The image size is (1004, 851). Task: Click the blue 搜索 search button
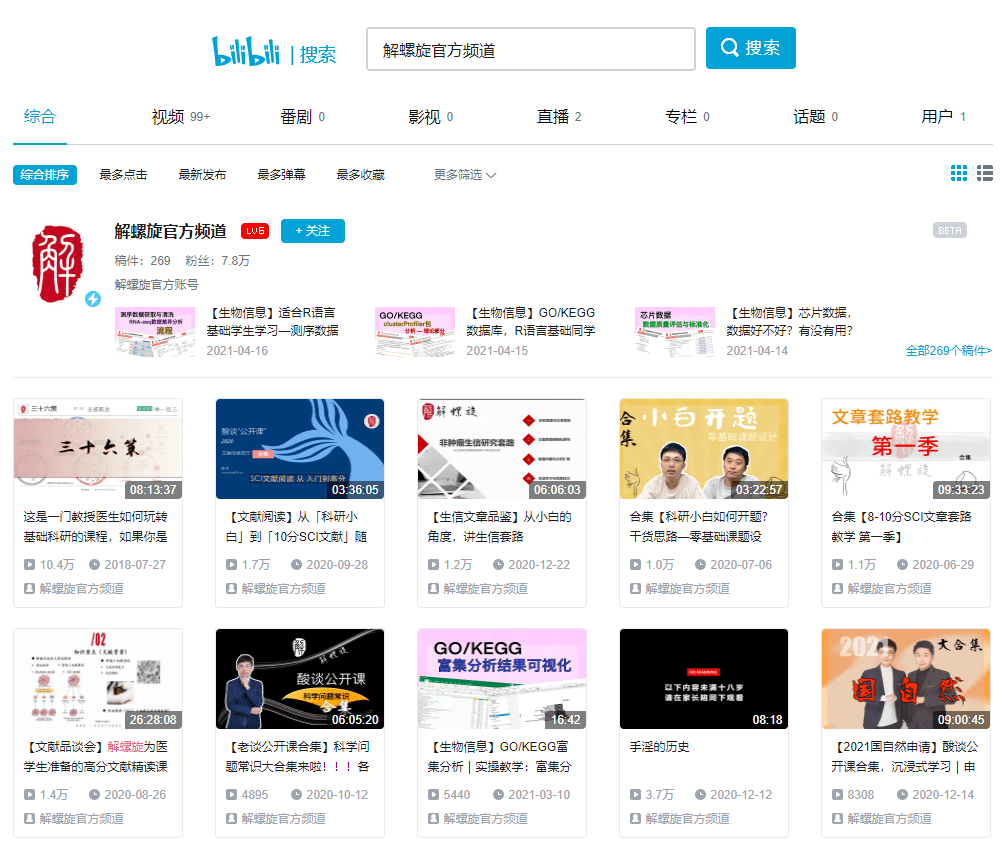click(750, 48)
